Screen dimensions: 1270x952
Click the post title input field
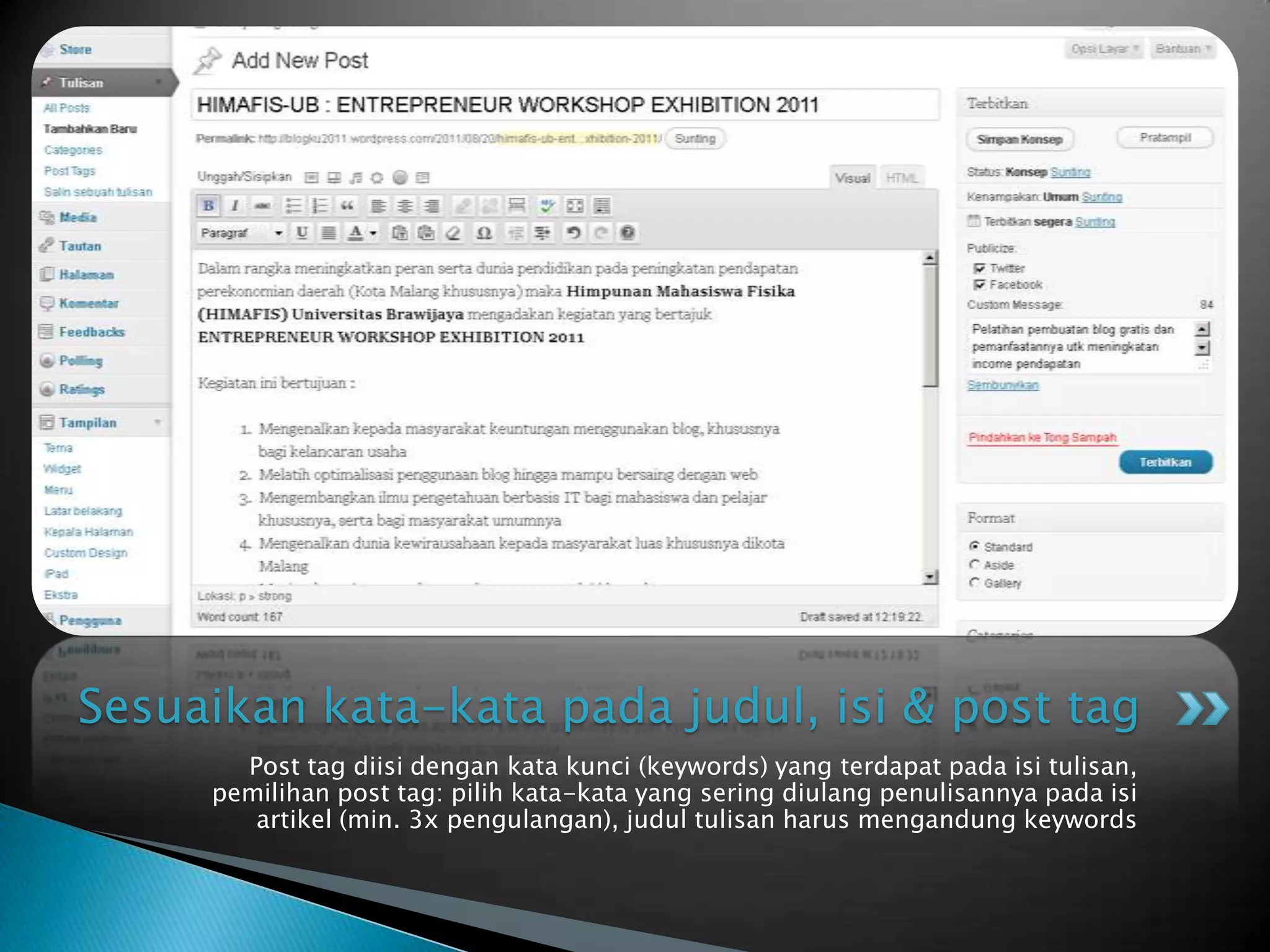(x=565, y=105)
